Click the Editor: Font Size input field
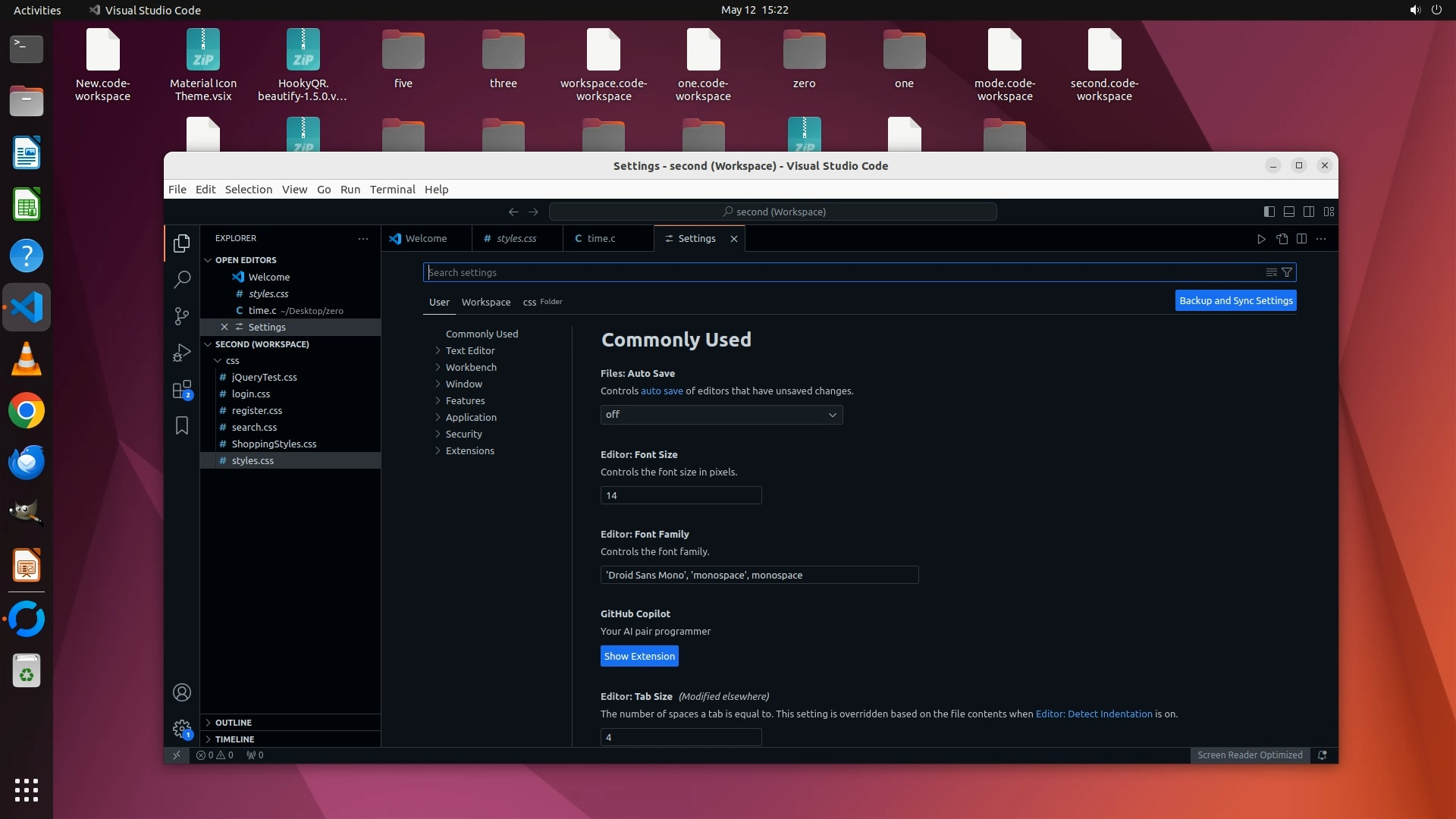The width and height of the screenshot is (1456, 819). pos(680,496)
